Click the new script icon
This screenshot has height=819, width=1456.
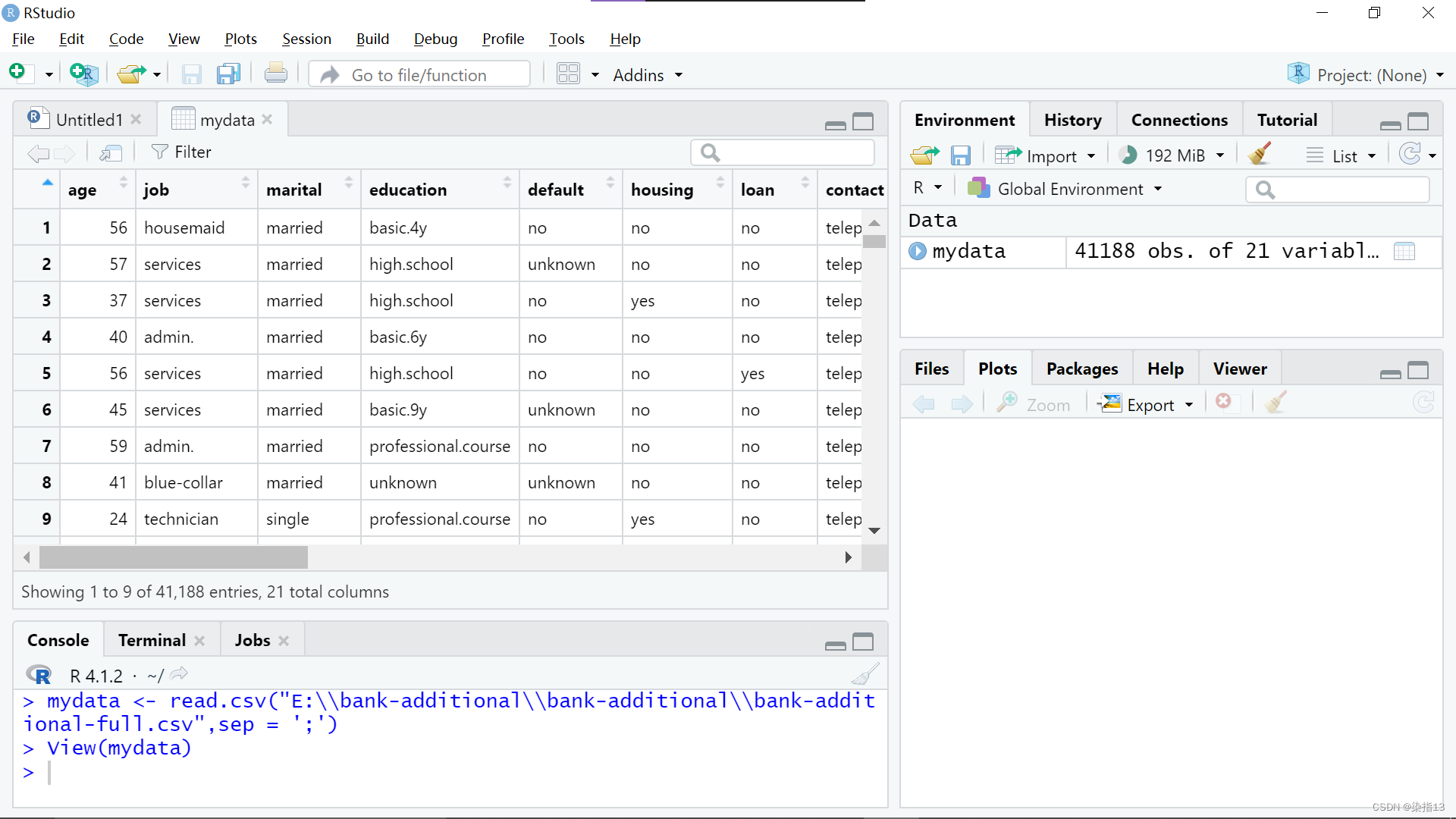pyautogui.click(x=18, y=74)
